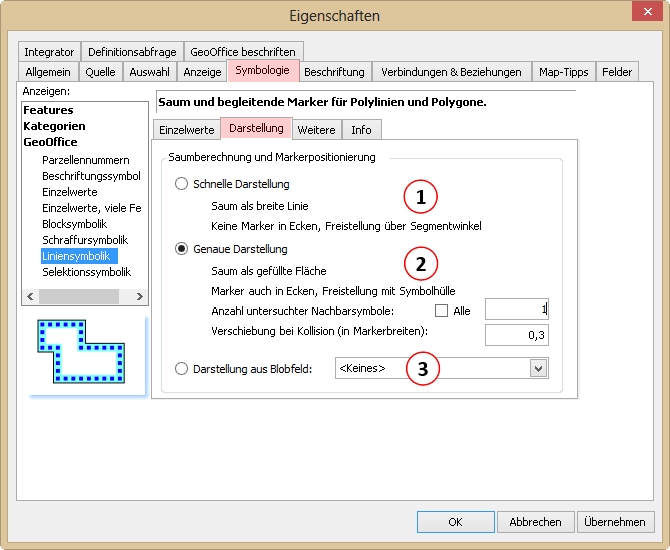Open the Blobfeld dropdown showing <Keines>
The height and width of the screenshot is (550, 670).
pyautogui.click(x=441, y=369)
